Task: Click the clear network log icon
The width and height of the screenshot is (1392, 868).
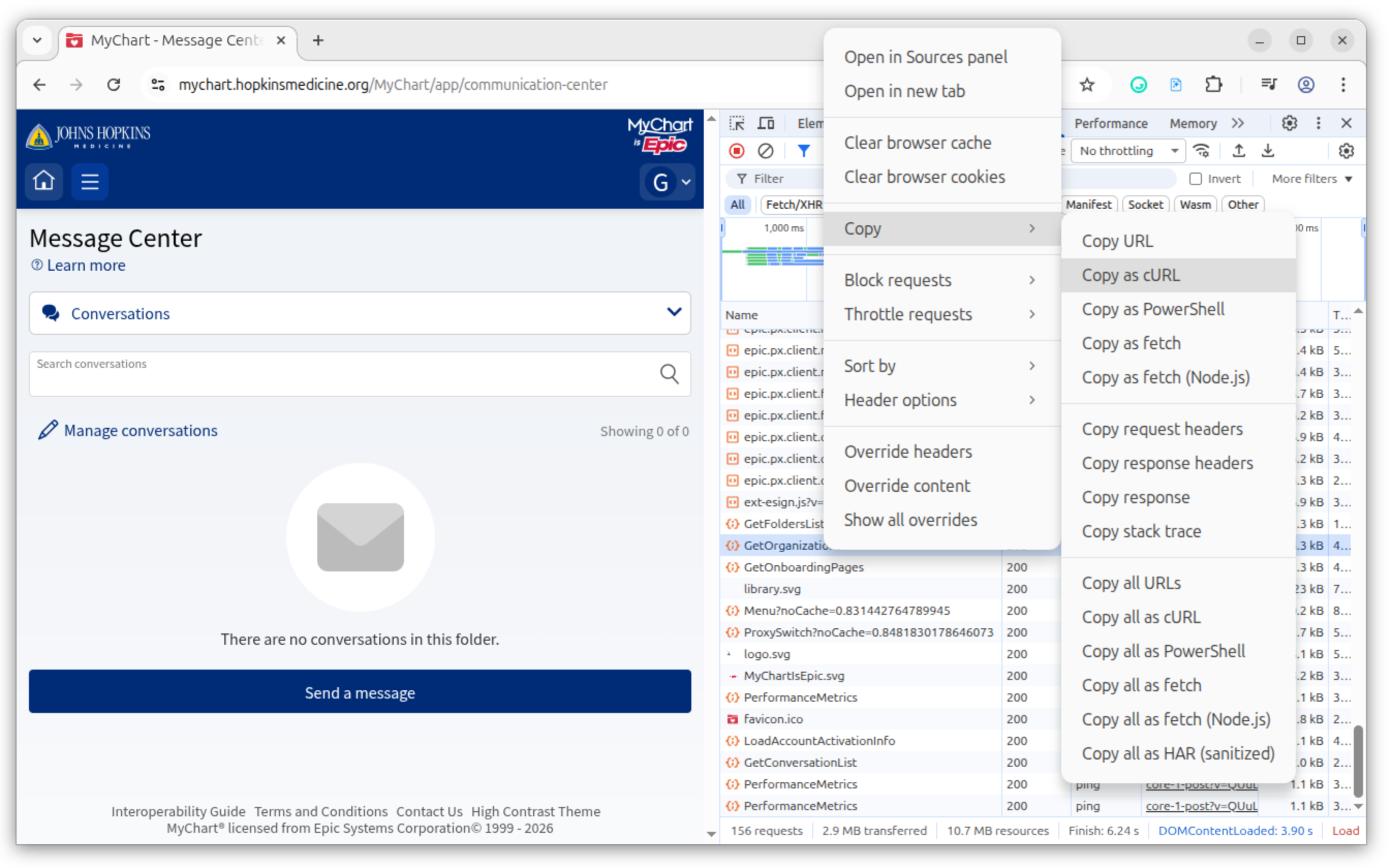Action: [x=765, y=151]
